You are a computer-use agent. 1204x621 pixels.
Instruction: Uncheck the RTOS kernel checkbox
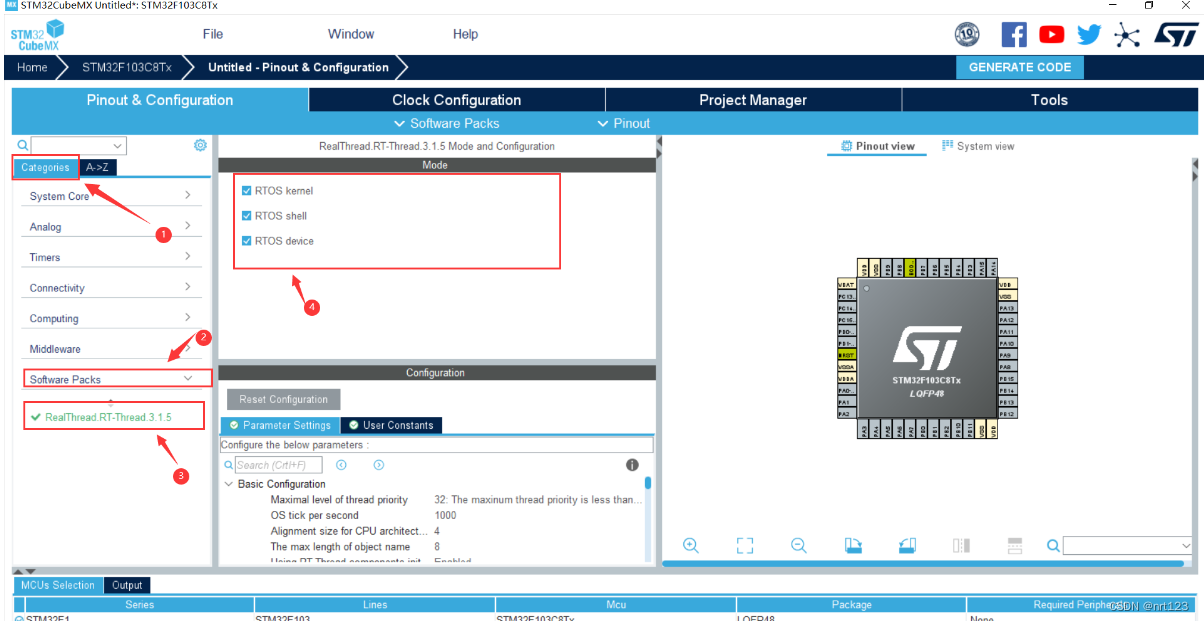[246, 190]
